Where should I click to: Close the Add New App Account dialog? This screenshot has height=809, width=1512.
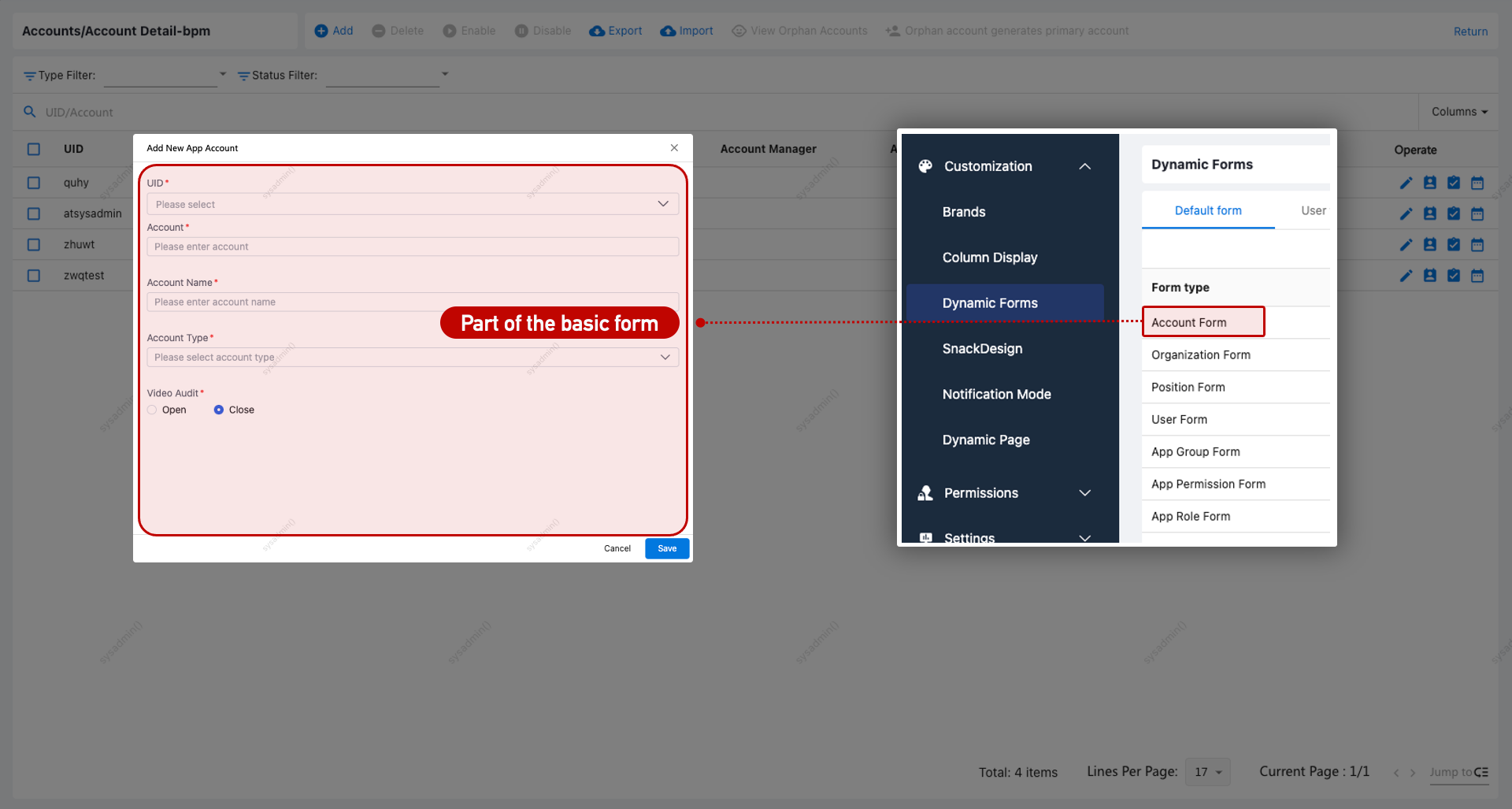pyautogui.click(x=674, y=148)
